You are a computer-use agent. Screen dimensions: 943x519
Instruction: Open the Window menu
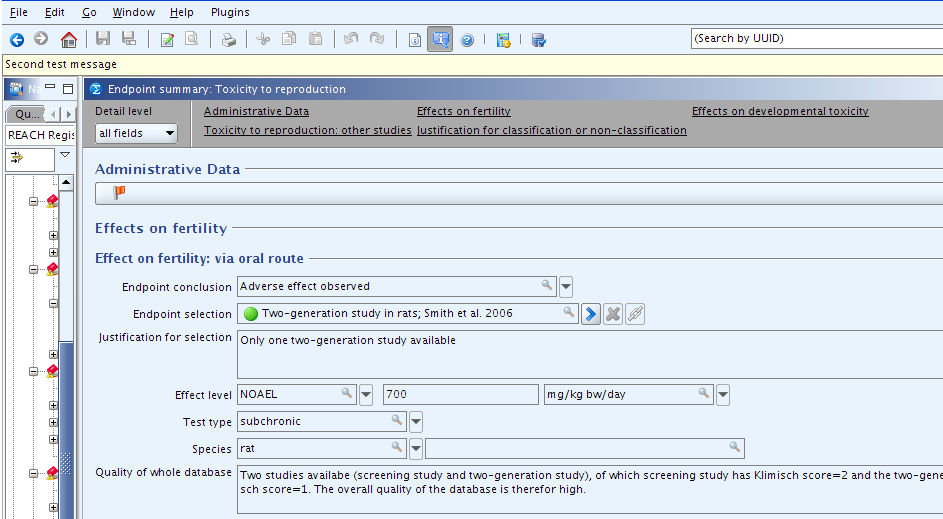[x=134, y=12]
